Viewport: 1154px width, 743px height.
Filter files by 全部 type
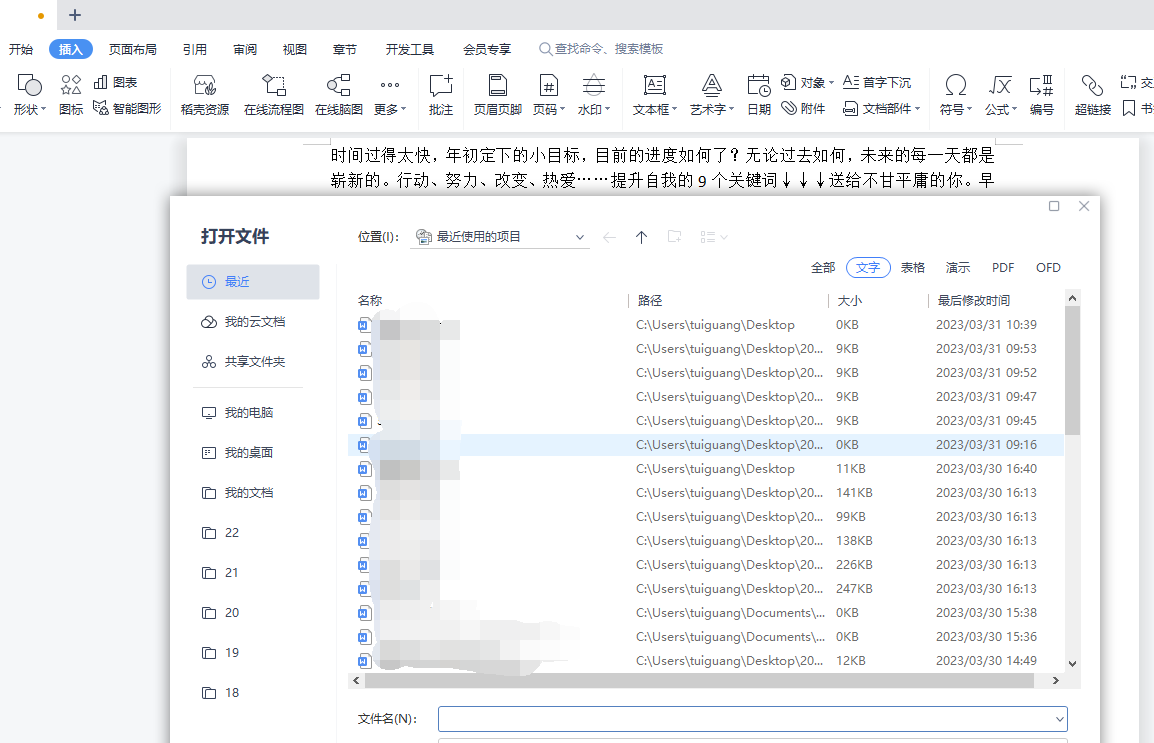(x=823, y=268)
